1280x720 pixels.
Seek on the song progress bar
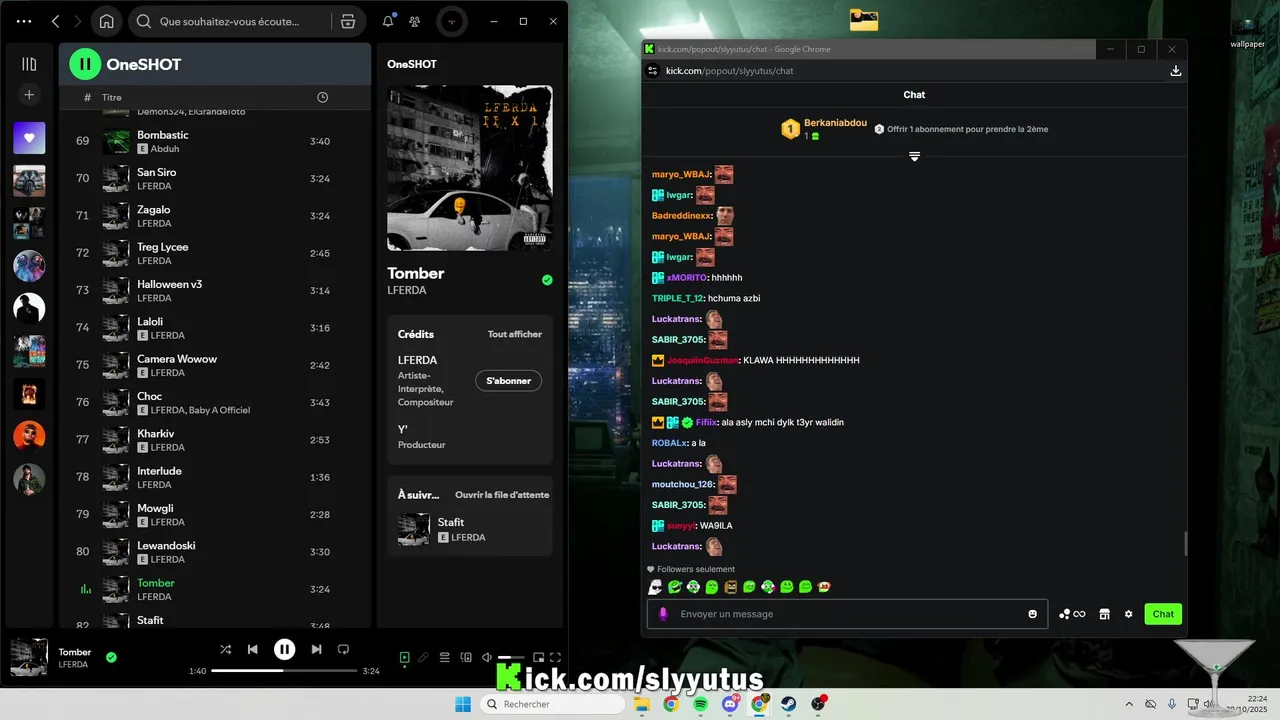point(285,671)
